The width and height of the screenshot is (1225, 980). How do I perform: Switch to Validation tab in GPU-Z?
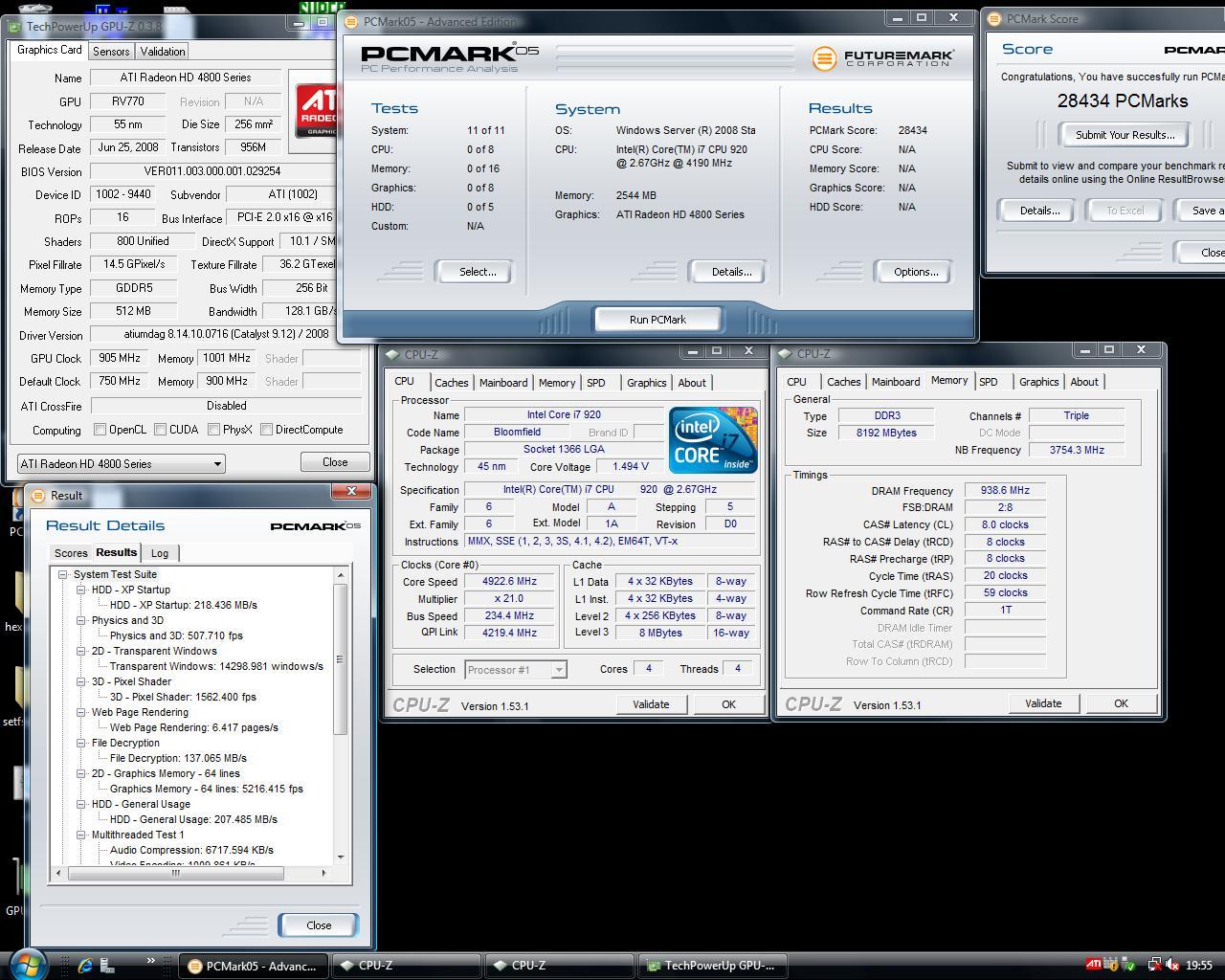(162, 52)
